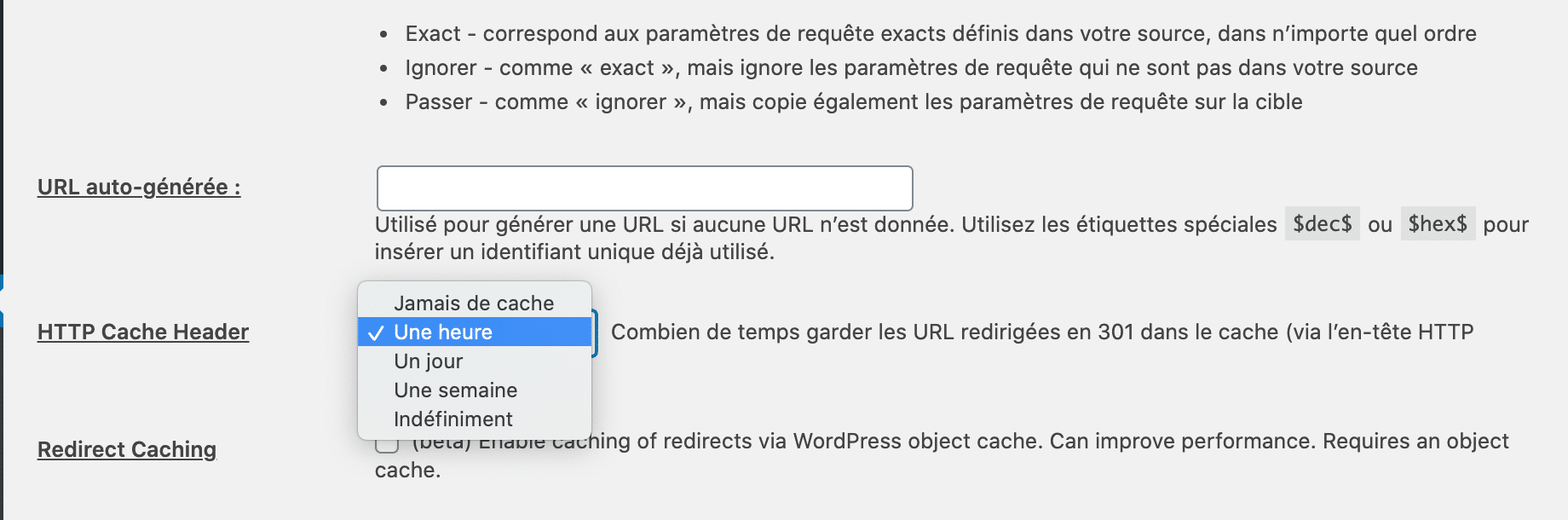Keep Une heure as cache duration
This screenshot has height=520, width=1568.
coord(443,332)
